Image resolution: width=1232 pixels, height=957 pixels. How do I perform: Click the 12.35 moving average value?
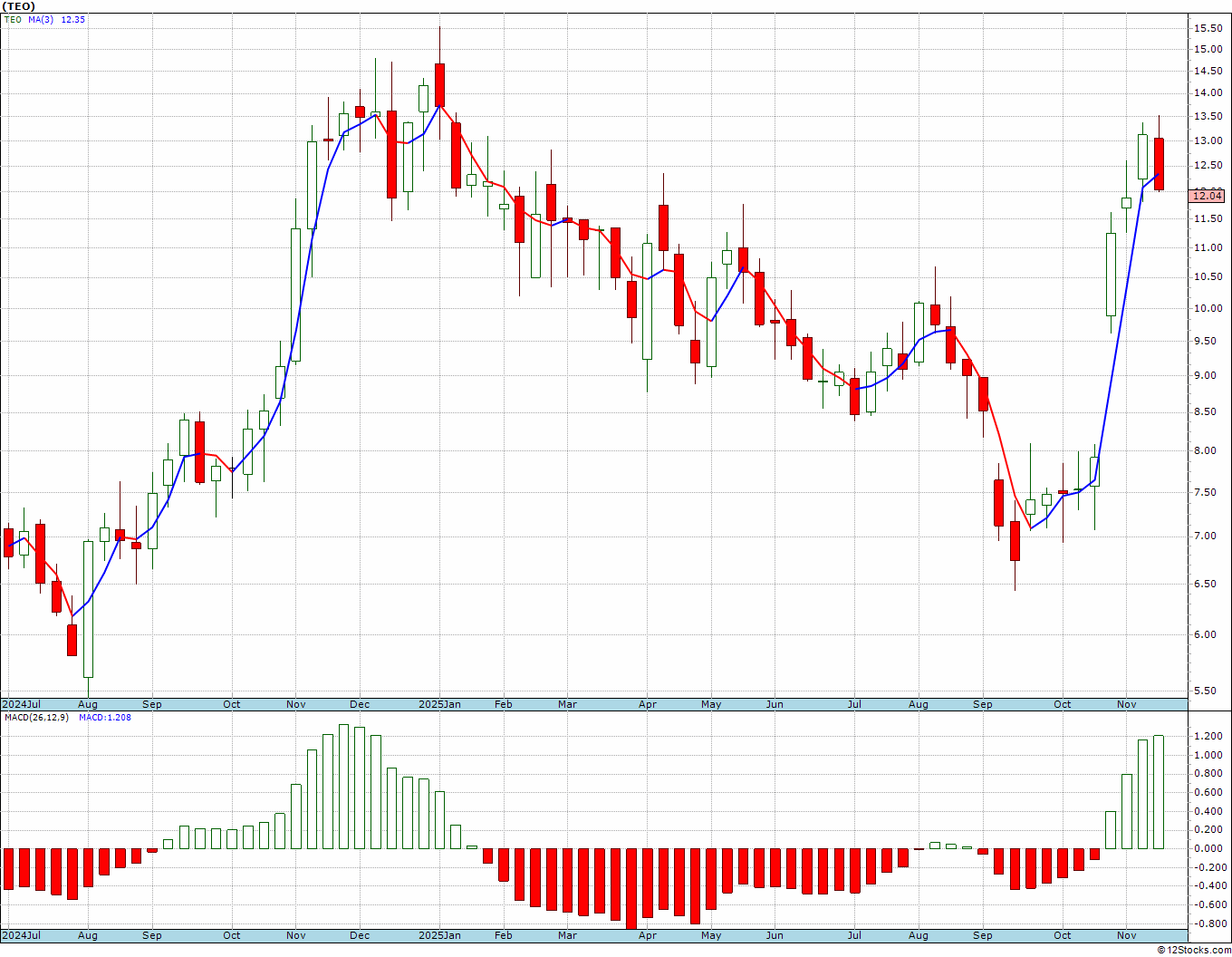point(73,19)
